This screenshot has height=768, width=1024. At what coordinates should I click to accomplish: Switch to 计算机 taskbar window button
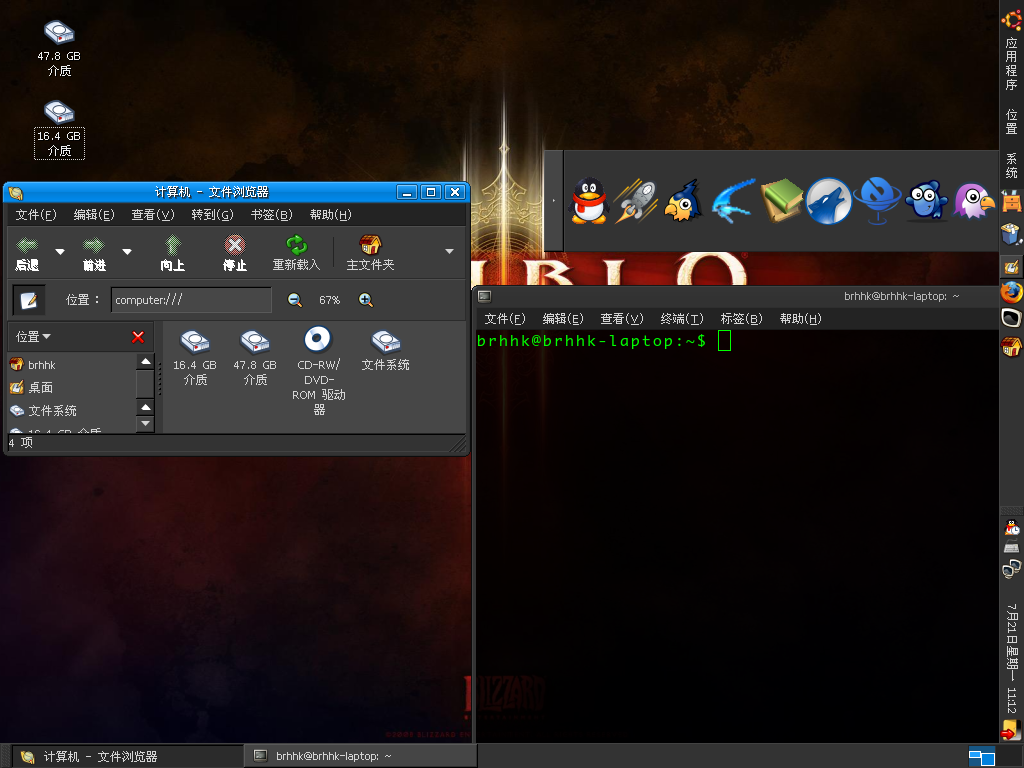tap(127, 756)
